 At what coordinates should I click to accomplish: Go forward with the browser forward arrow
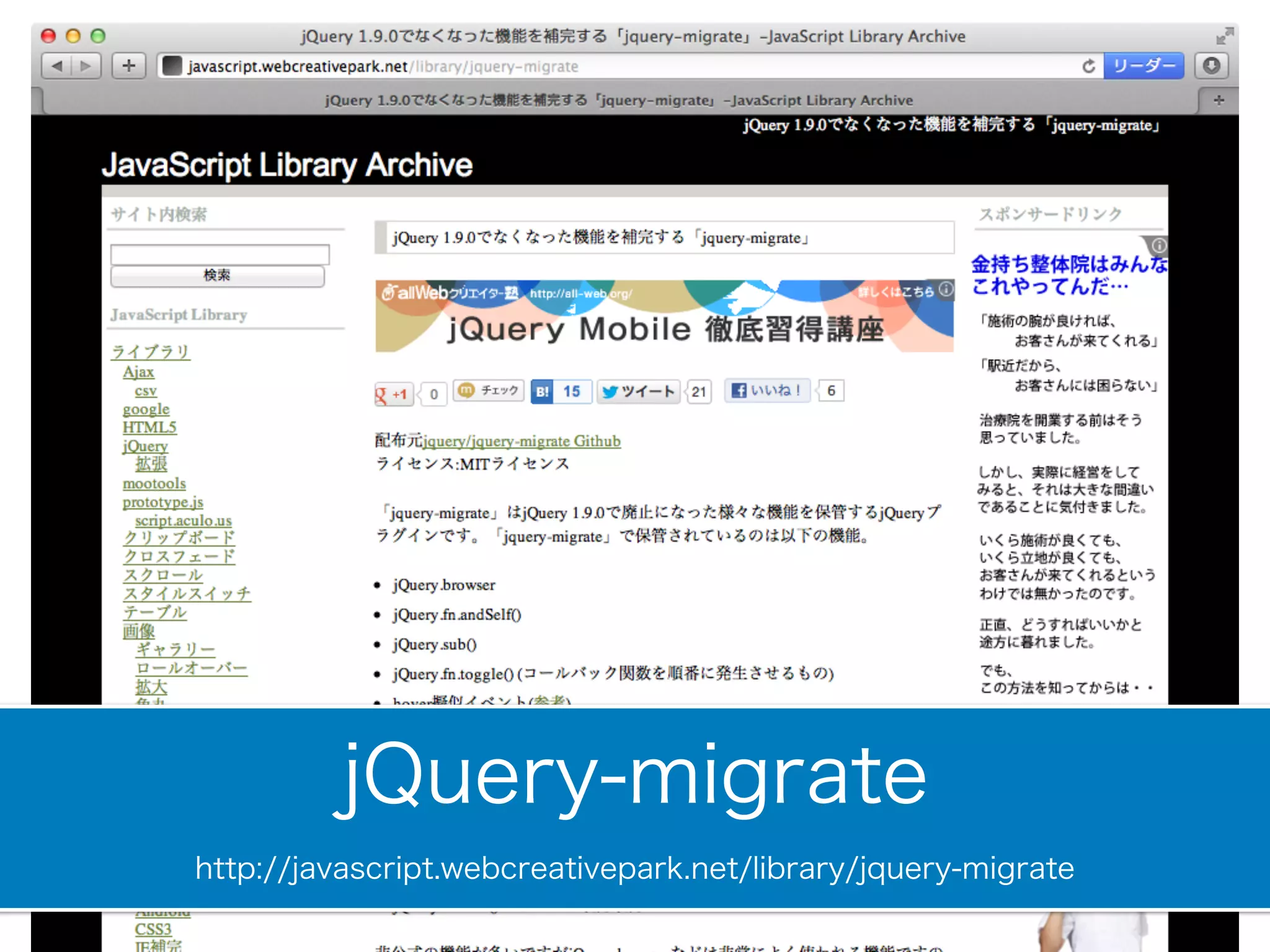(86, 66)
